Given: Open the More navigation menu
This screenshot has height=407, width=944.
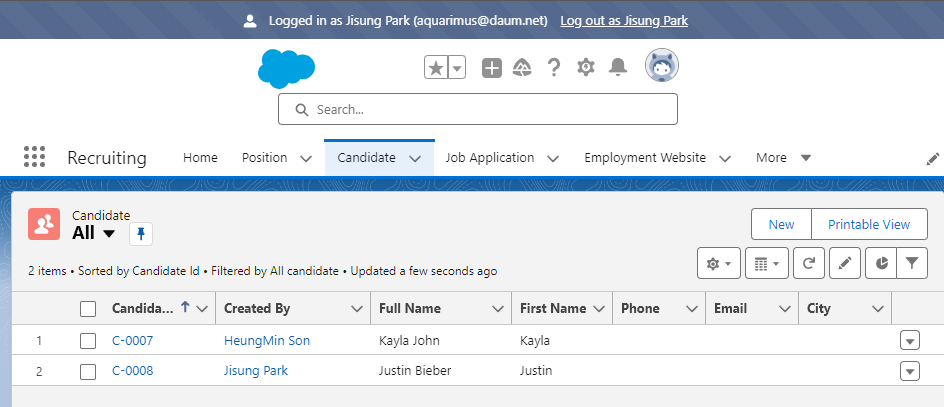Looking at the screenshot, I should (783, 158).
